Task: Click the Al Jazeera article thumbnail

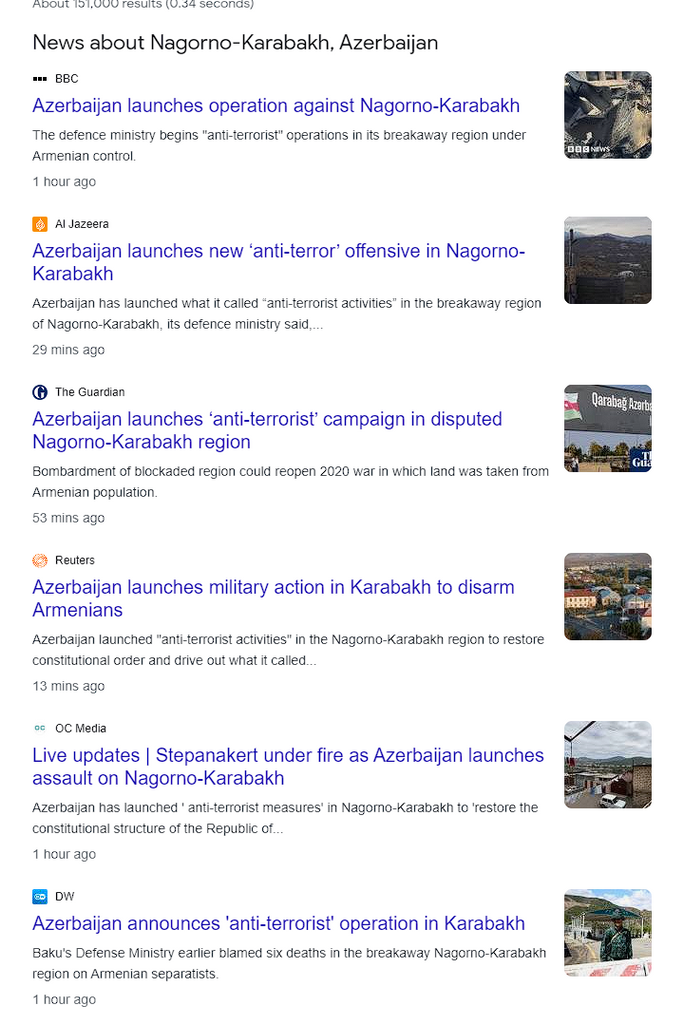Action: (x=607, y=260)
